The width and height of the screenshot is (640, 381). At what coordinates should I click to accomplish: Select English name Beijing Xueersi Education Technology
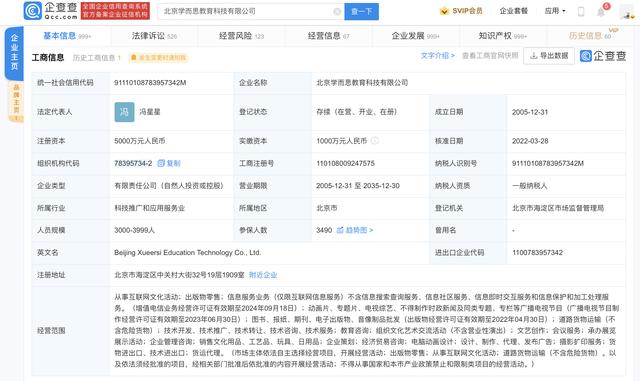(187, 253)
